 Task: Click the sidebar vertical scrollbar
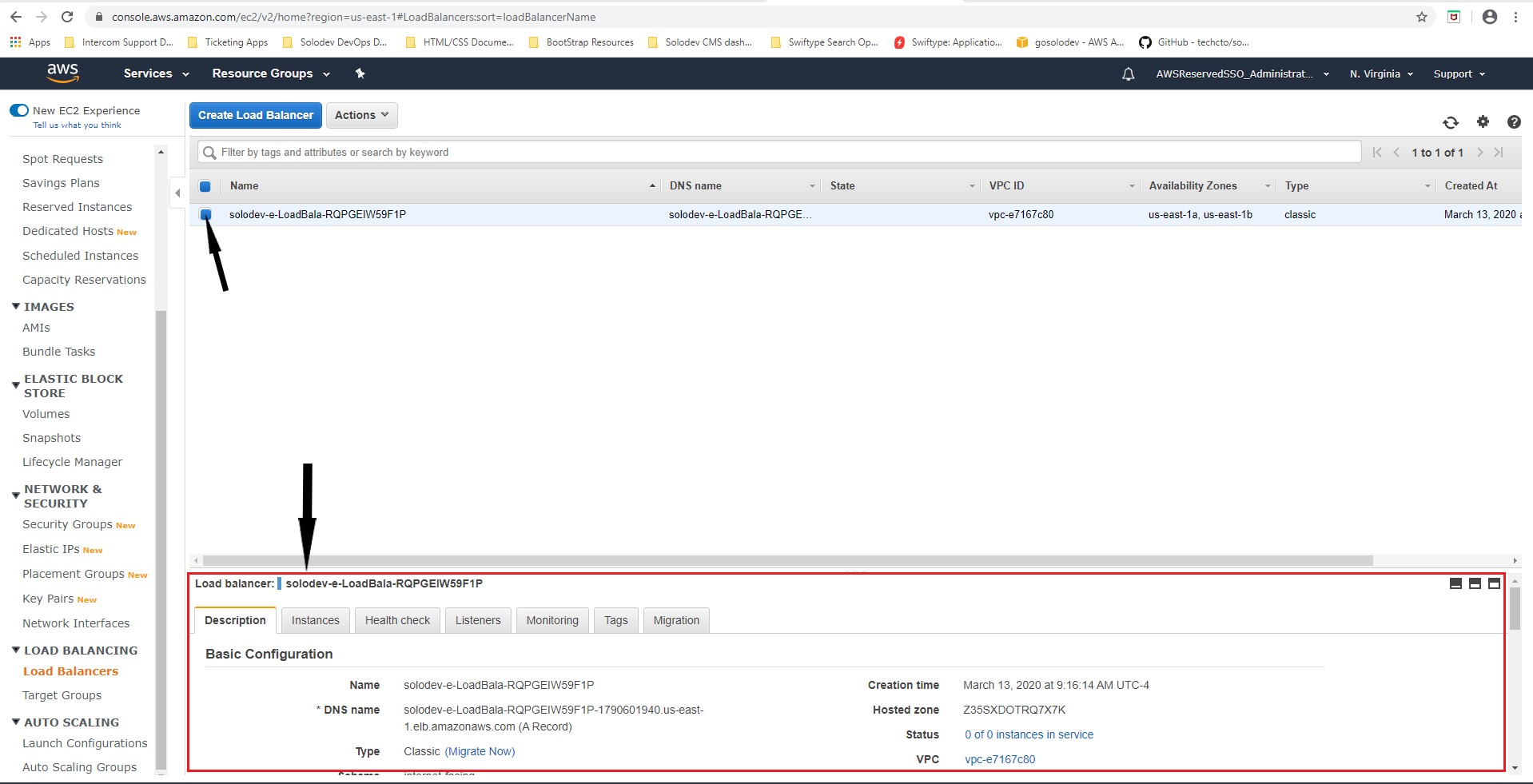point(161,539)
